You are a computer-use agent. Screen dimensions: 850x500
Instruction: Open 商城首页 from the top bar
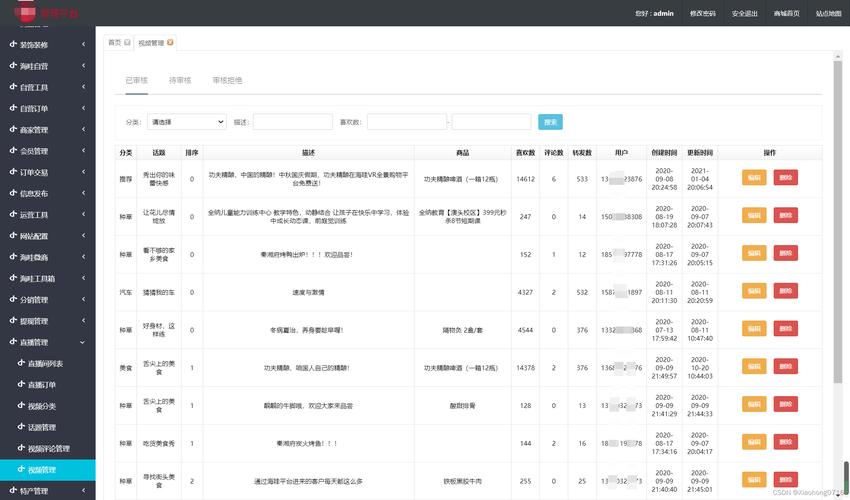tap(787, 14)
